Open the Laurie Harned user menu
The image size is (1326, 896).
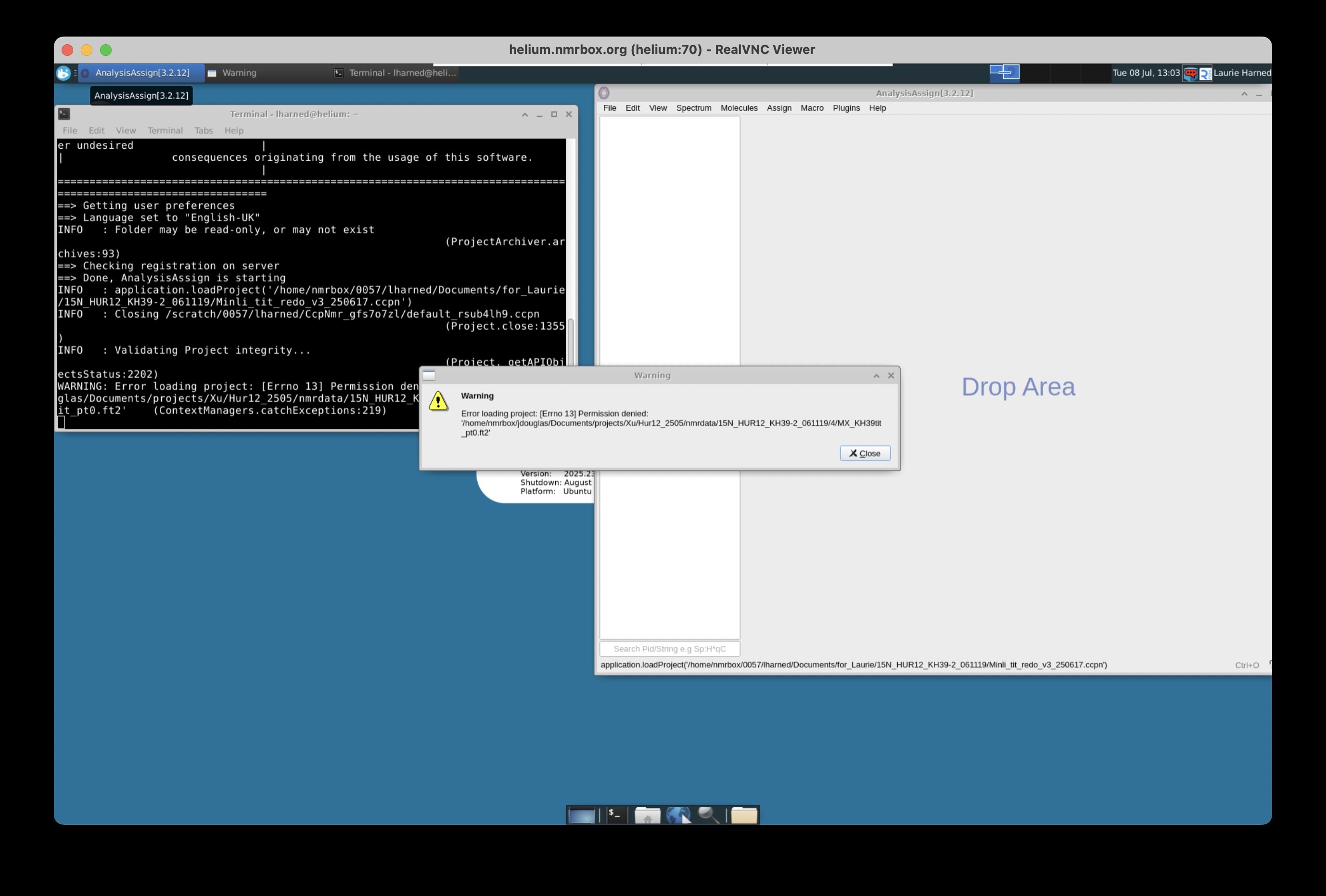(1241, 73)
